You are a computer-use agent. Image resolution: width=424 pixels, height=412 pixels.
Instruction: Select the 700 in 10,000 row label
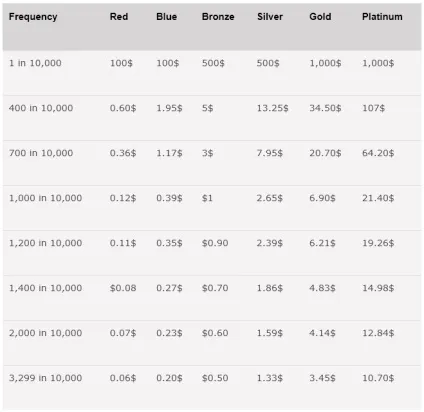[x=41, y=153]
